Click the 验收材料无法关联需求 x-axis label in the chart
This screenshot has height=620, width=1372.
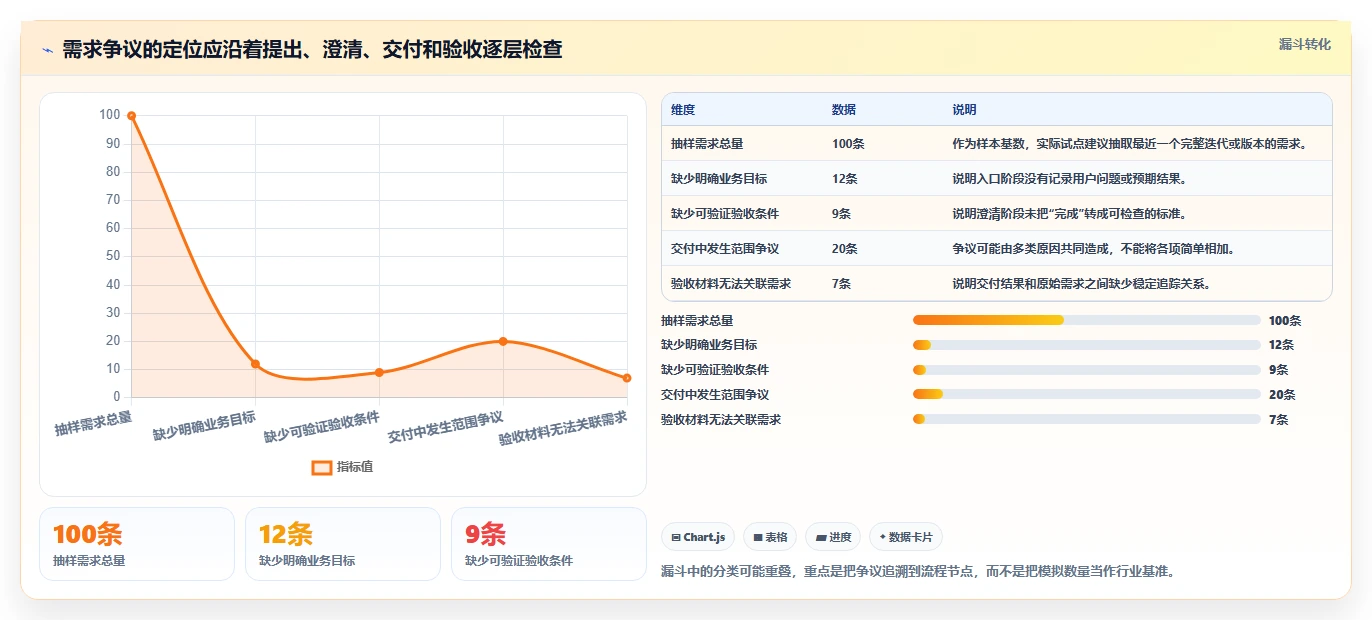point(564,429)
